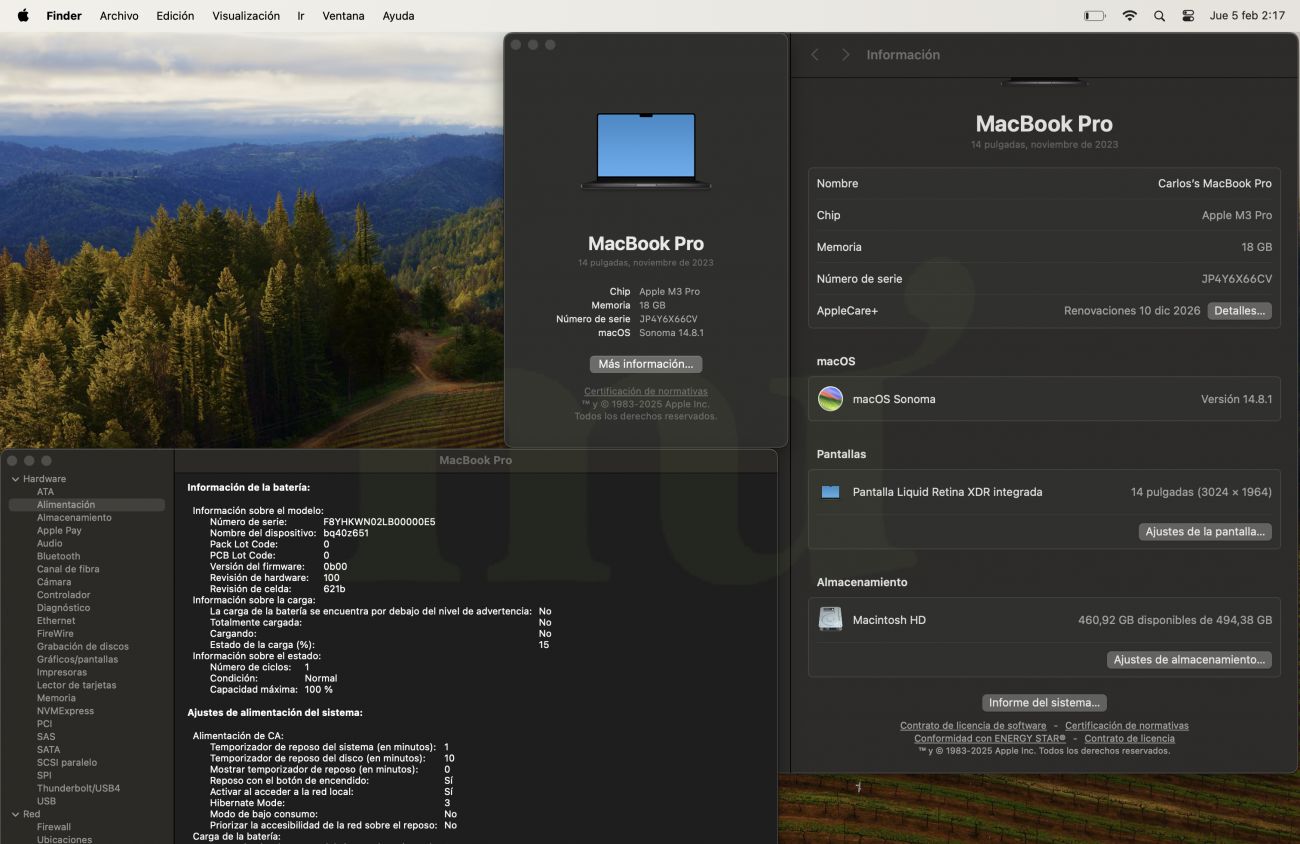Open Contrato de licencia de software link
Image resolution: width=1300 pixels, height=844 pixels.
[x=972, y=726]
